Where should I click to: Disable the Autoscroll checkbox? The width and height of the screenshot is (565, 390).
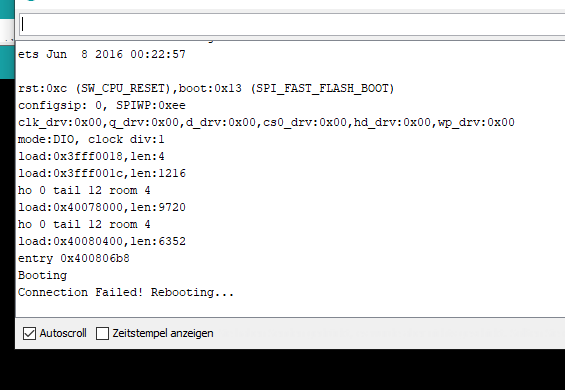click(29, 333)
